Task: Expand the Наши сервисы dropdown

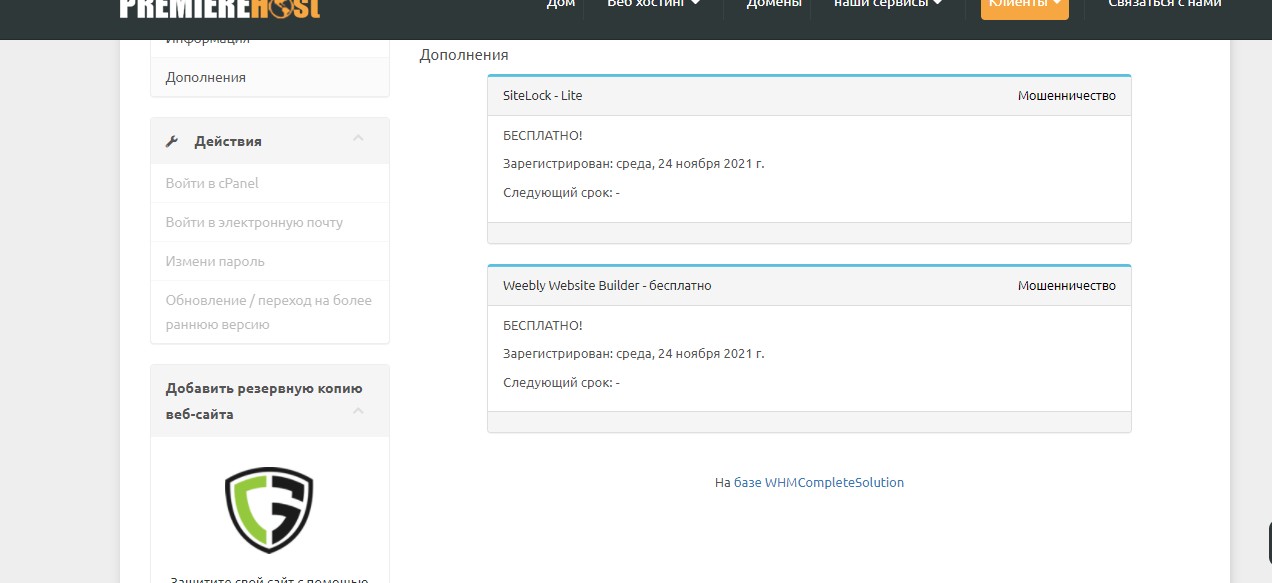Action: [x=888, y=4]
